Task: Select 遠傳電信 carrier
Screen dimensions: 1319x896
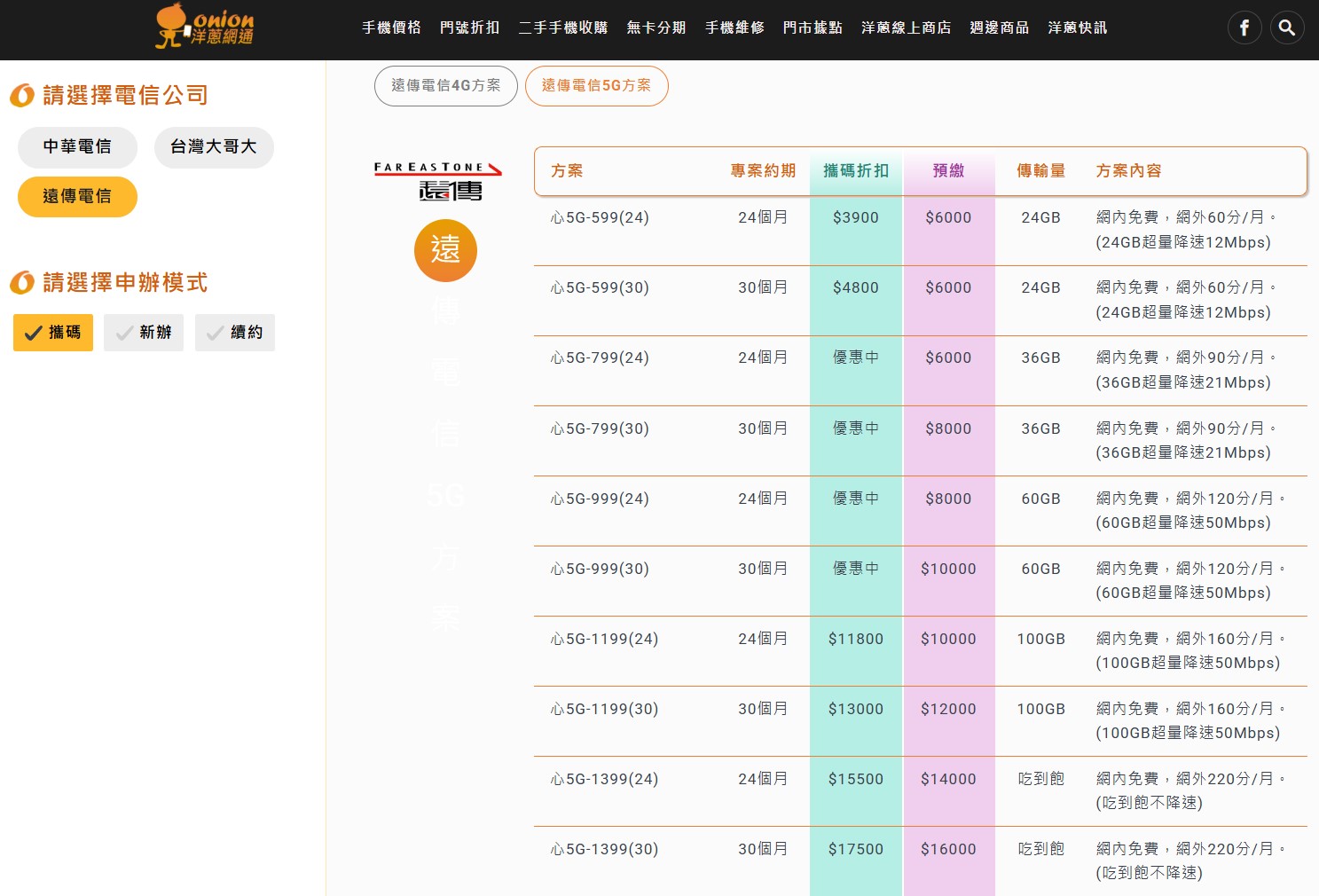Action: [x=77, y=197]
